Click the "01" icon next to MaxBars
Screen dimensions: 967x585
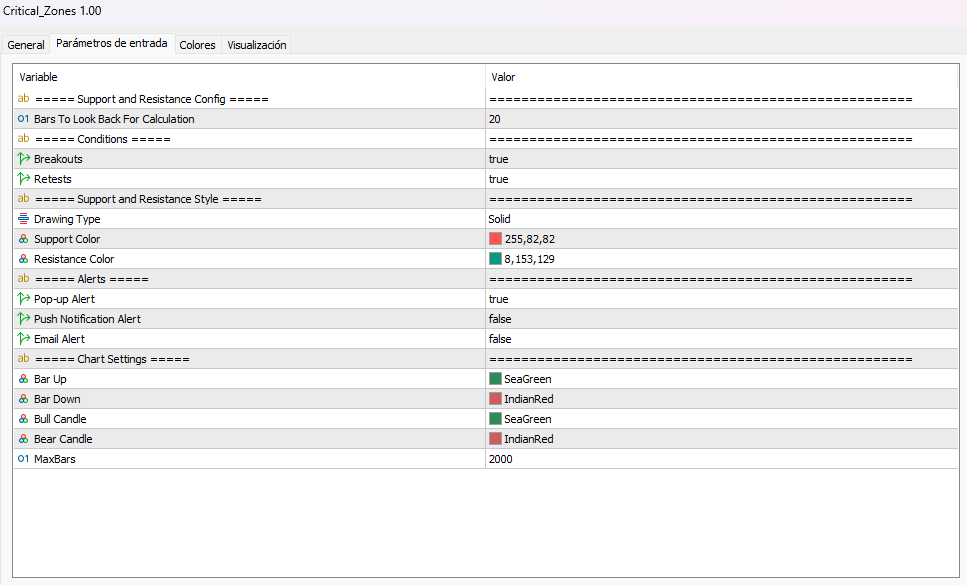coord(22,458)
